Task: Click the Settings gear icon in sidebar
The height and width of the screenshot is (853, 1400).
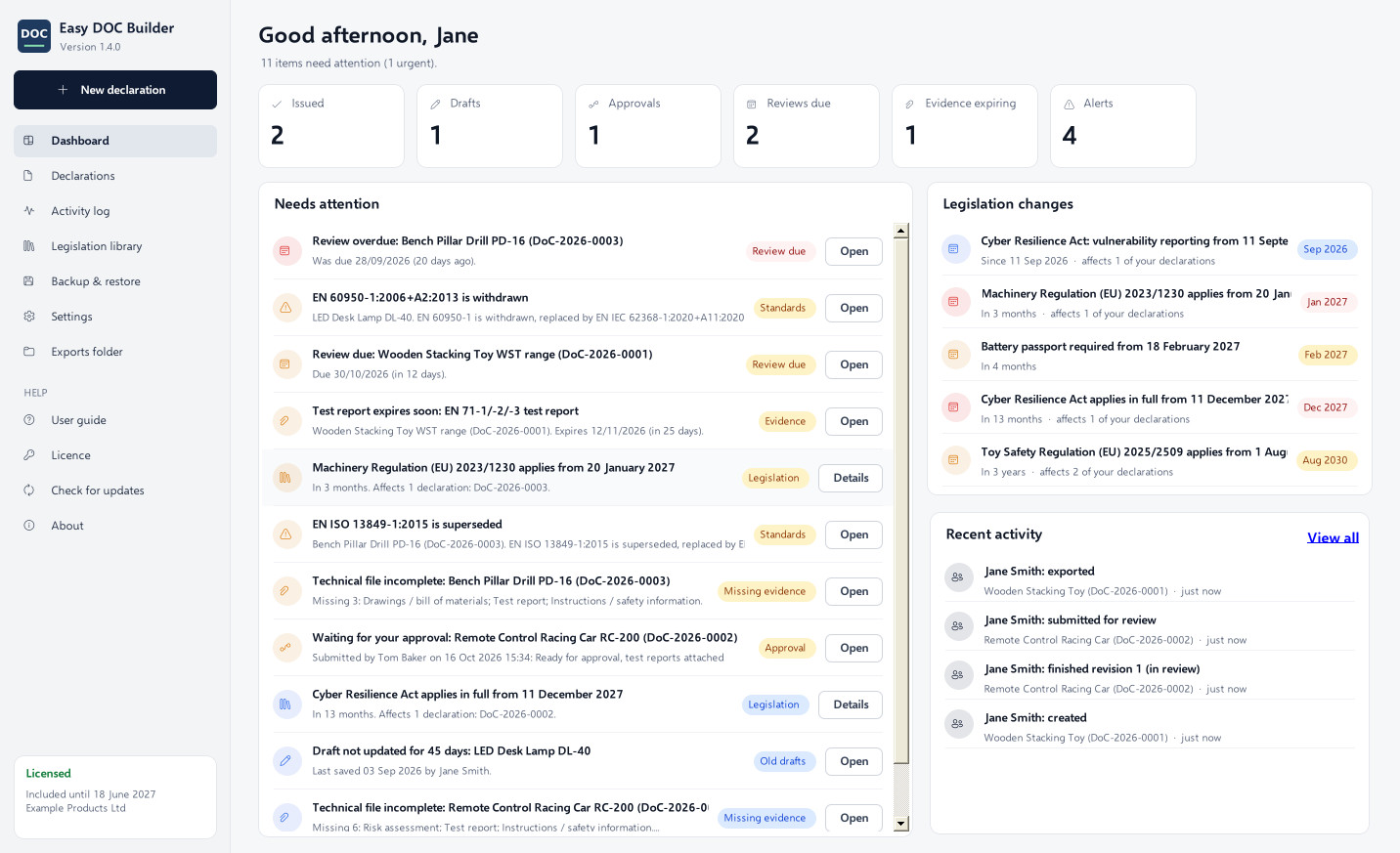Action: tap(29, 317)
